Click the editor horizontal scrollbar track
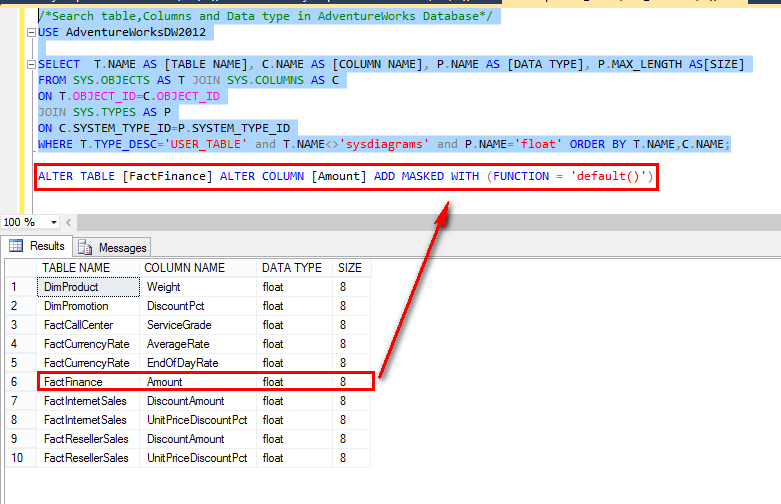This screenshot has width=781, height=504. click(428, 222)
